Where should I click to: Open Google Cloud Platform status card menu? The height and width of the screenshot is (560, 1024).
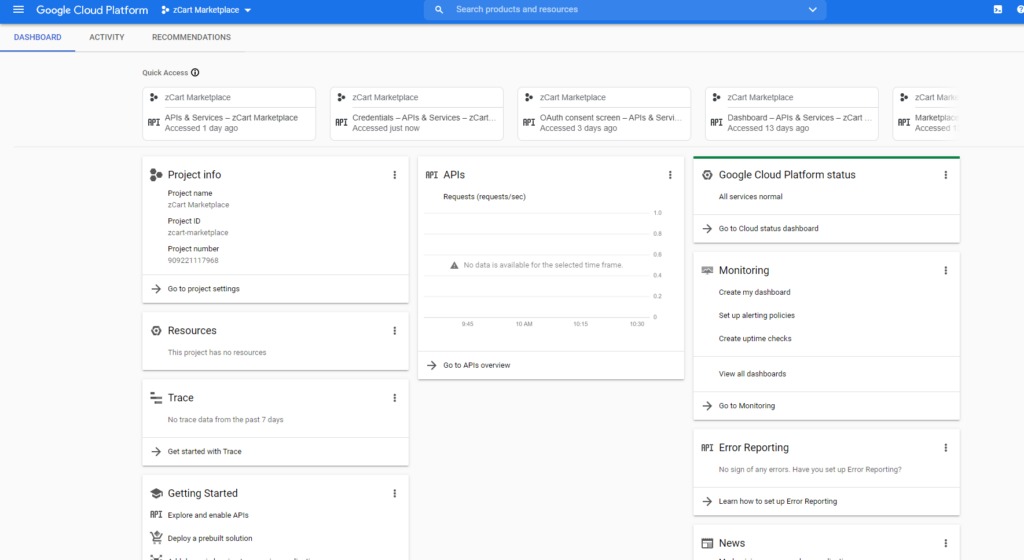pyautogui.click(x=945, y=175)
